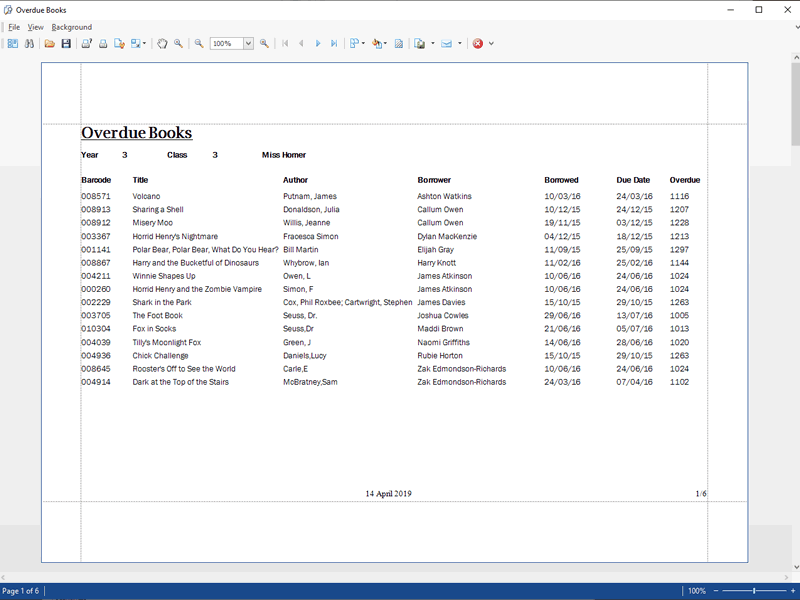This screenshot has width=800, height=600.
Task: Jump to the last page of the report
Action: tap(334, 44)
